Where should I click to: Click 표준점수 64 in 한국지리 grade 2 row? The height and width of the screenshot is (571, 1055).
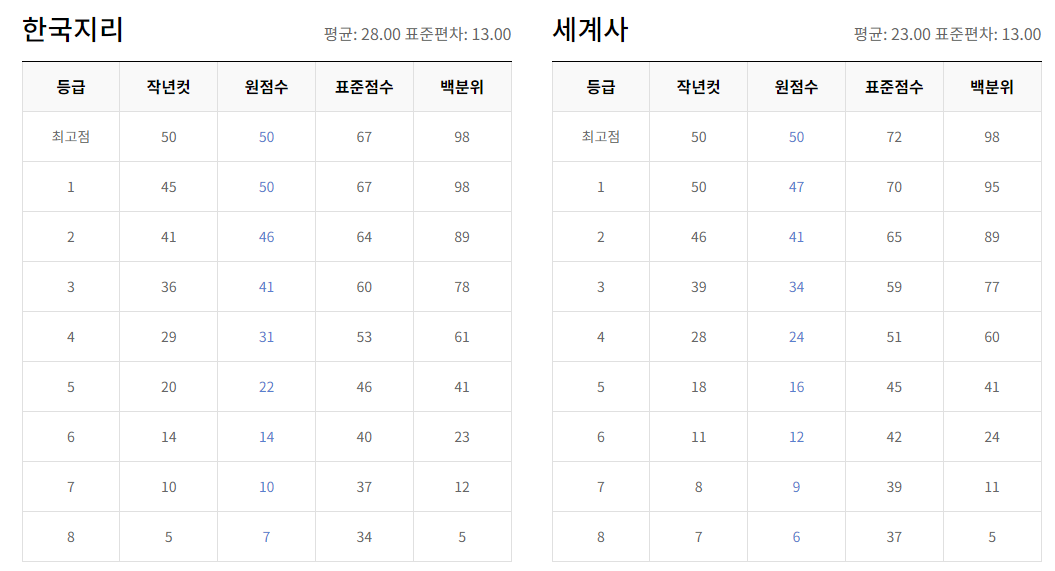coord(364,237)
